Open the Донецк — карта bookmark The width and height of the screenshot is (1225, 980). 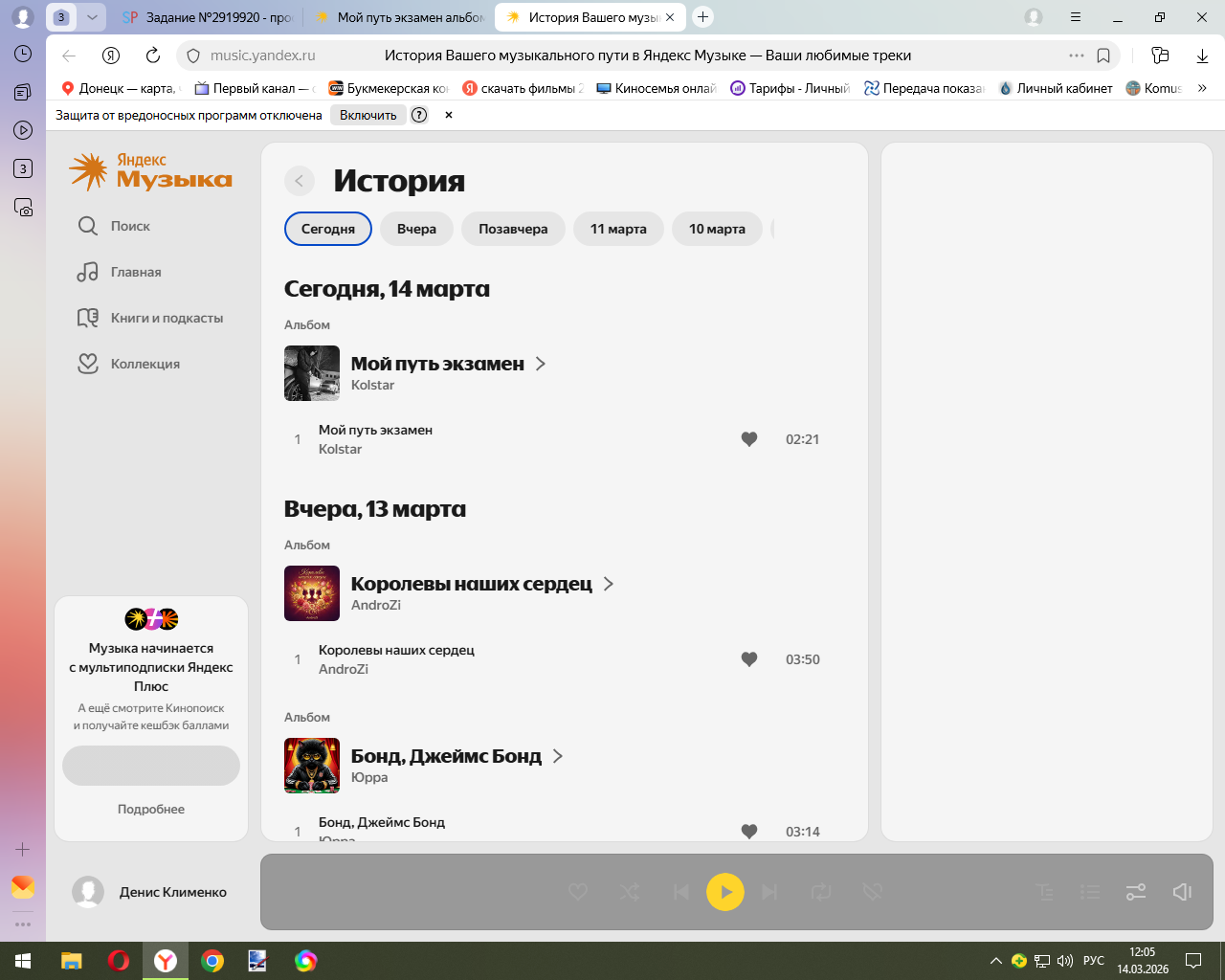tap(119, 88)
